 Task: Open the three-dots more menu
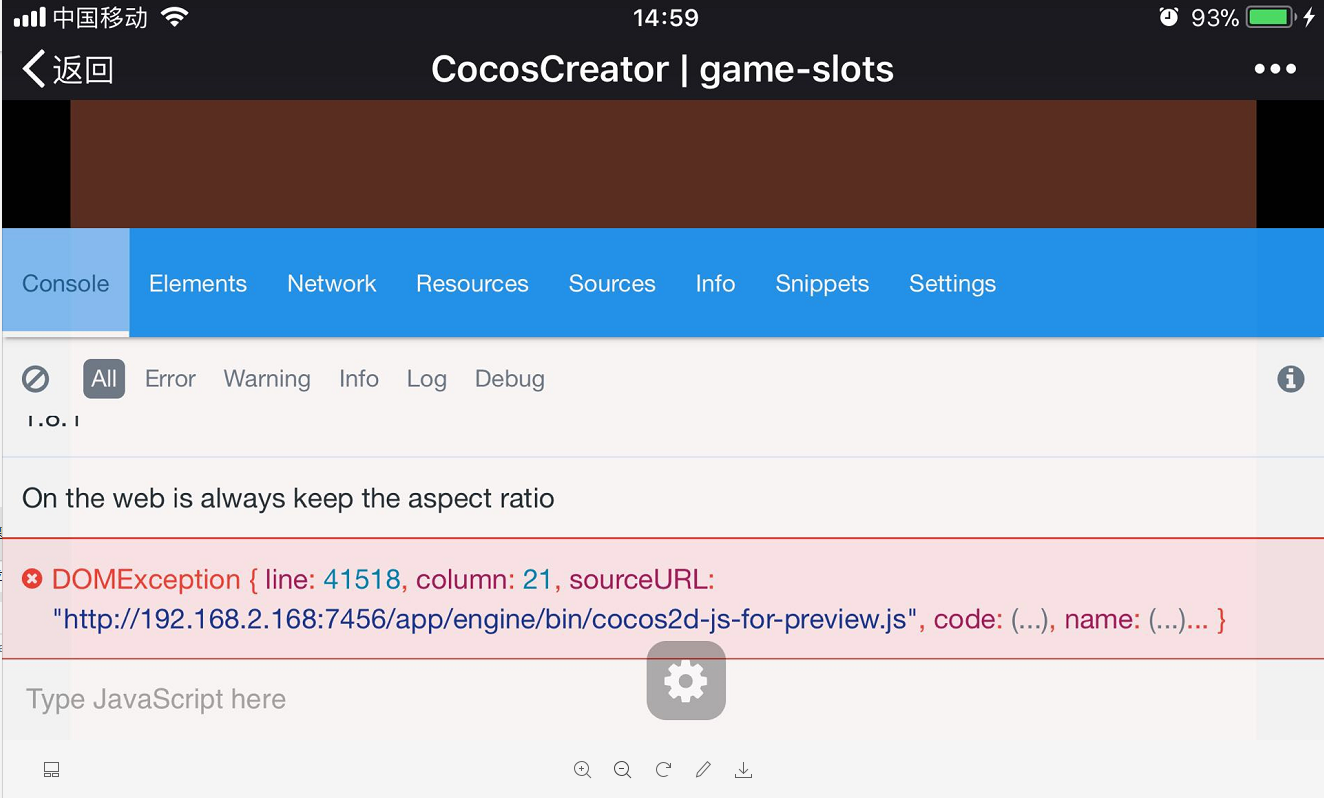tap(1275, 69)
